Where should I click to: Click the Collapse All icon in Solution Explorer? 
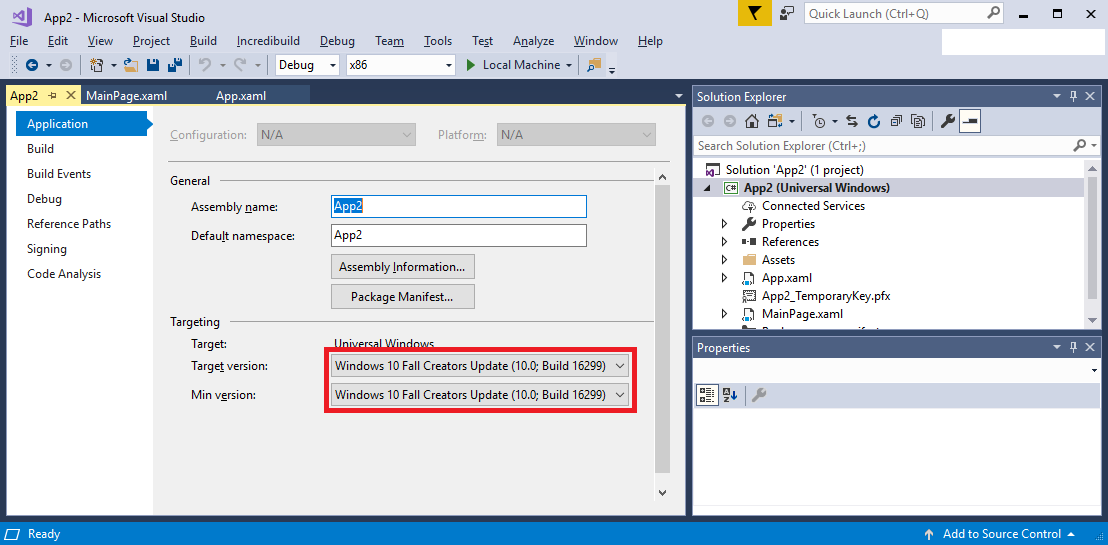tap(896, 122)
